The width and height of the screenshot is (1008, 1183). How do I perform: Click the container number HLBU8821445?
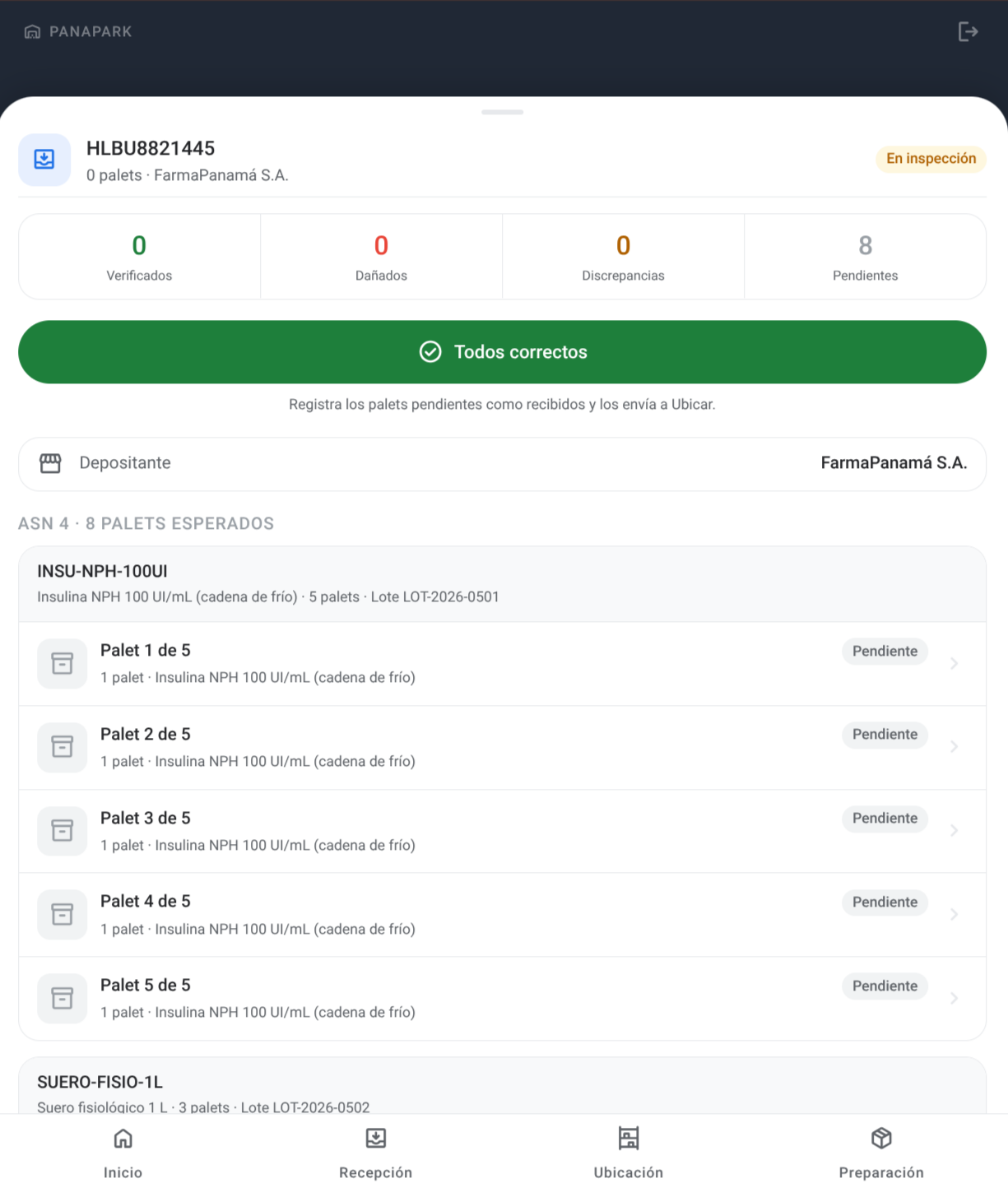[151, 148]
